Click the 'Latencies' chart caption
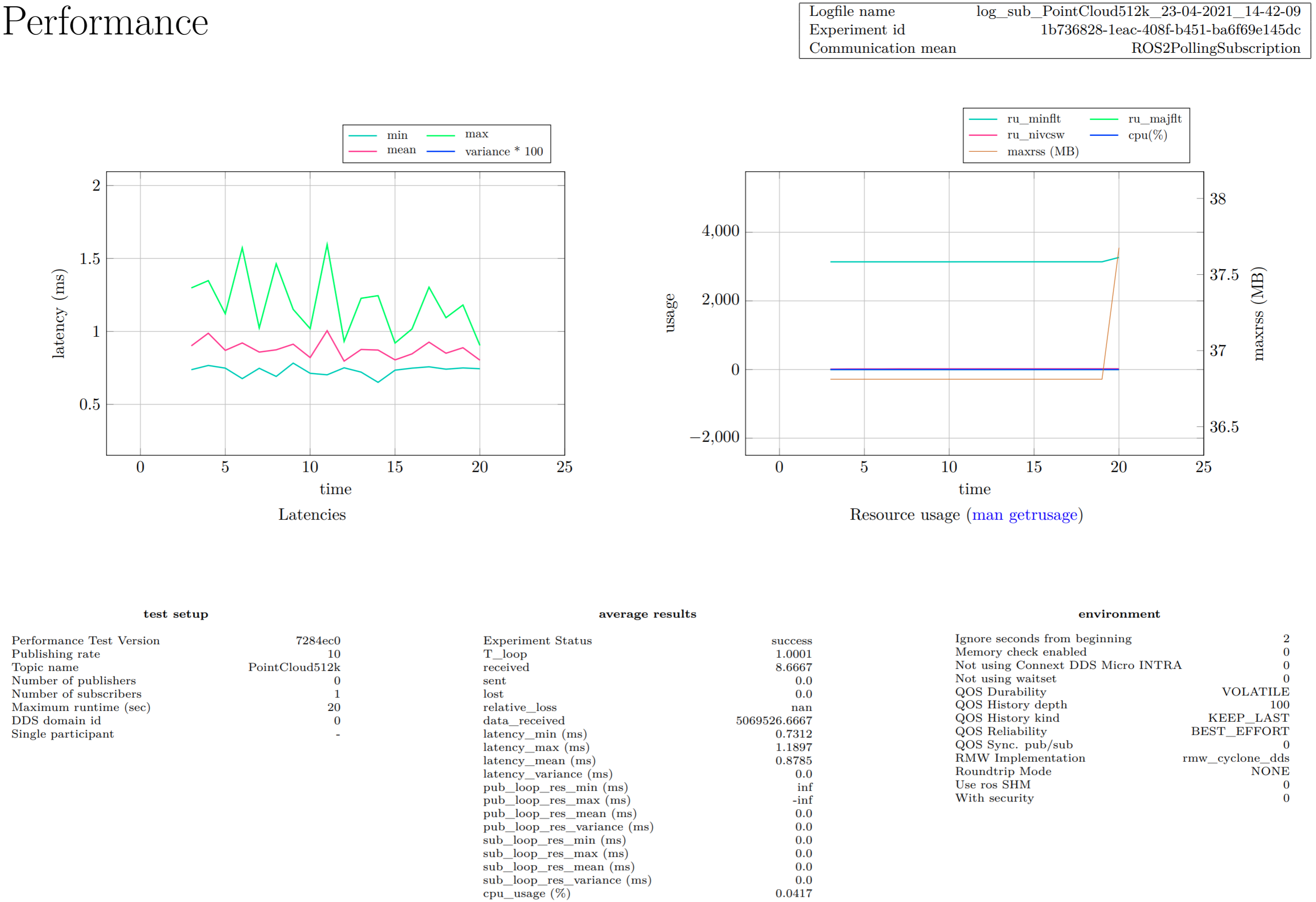1316x902 pixels. click(311, 515)
